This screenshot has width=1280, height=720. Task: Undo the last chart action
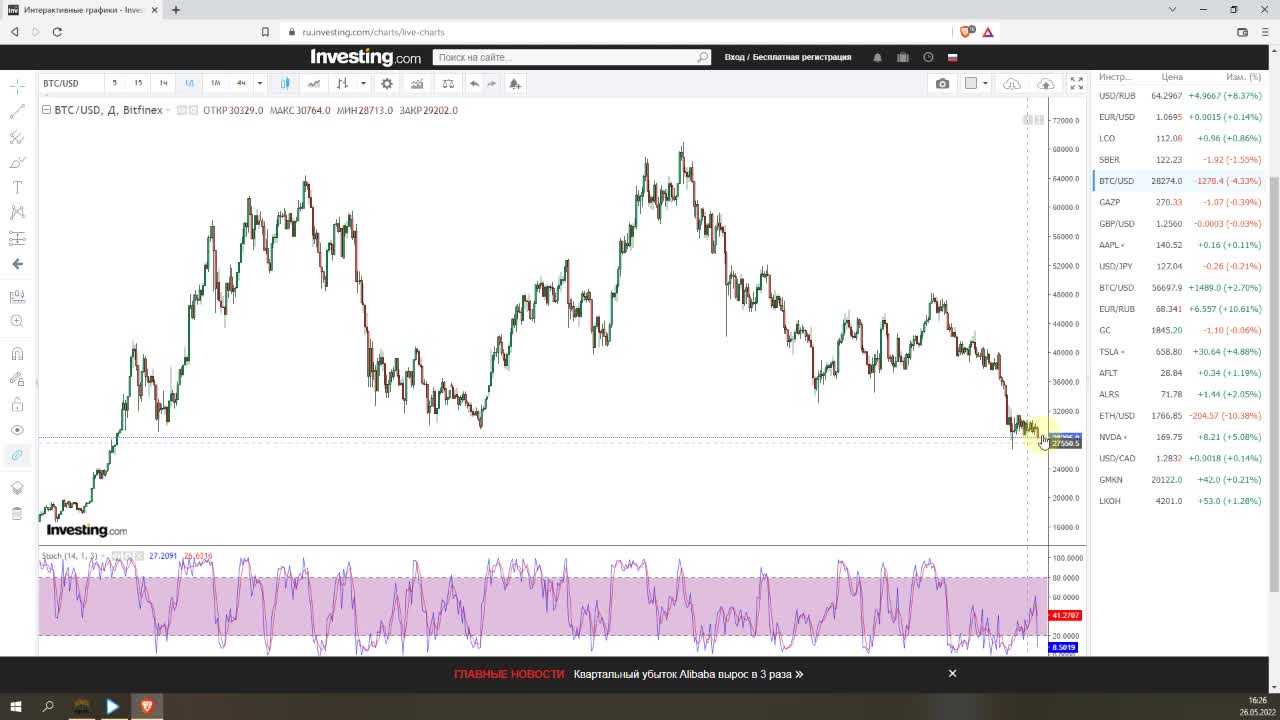474,83
